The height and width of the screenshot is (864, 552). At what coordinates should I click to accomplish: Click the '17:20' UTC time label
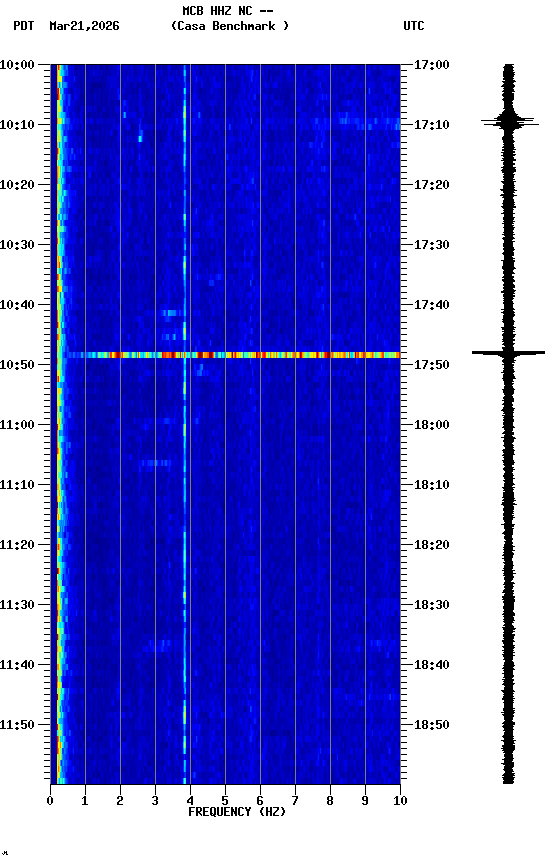[x=432, y=185]
